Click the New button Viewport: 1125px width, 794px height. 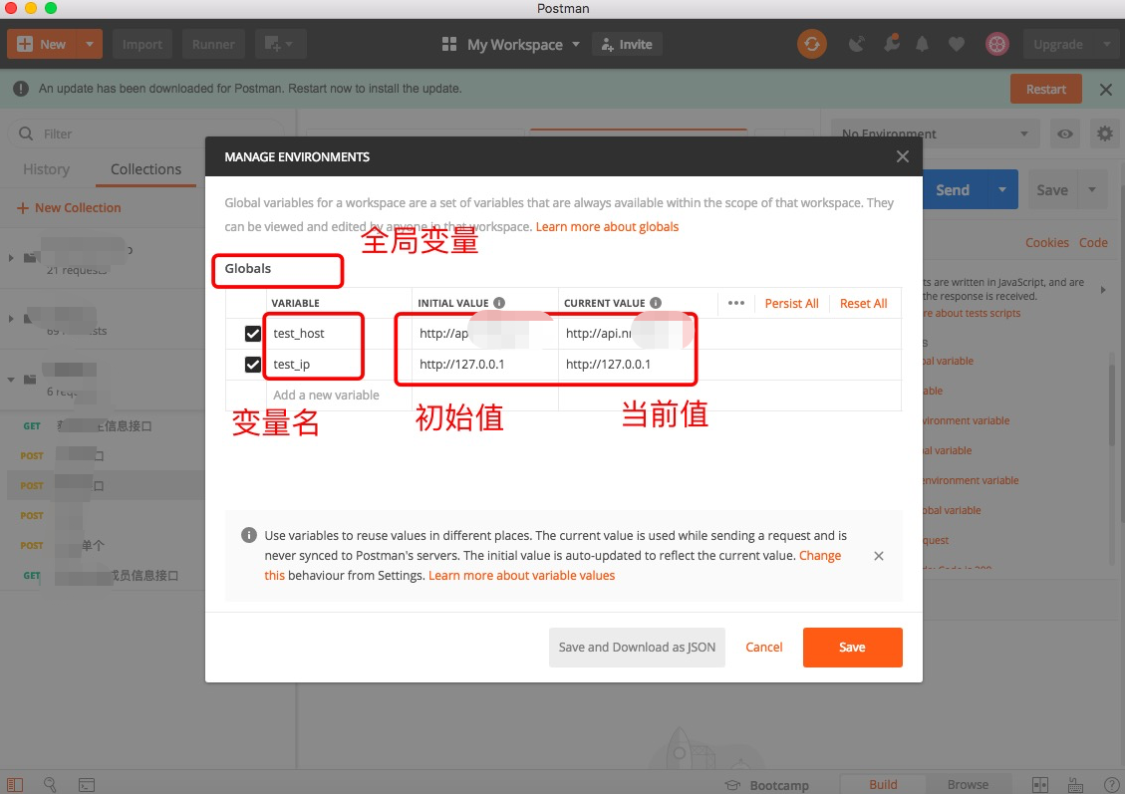tap(42, 44)
